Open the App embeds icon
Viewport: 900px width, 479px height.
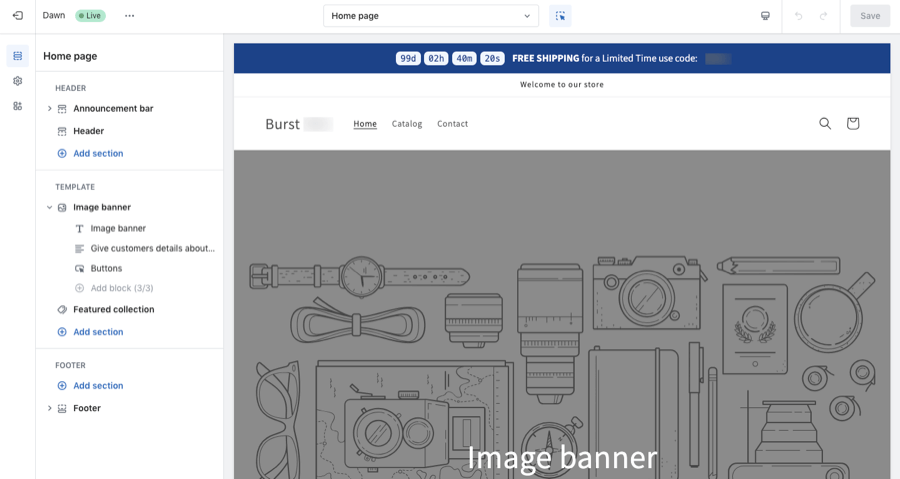click(17, 106)
